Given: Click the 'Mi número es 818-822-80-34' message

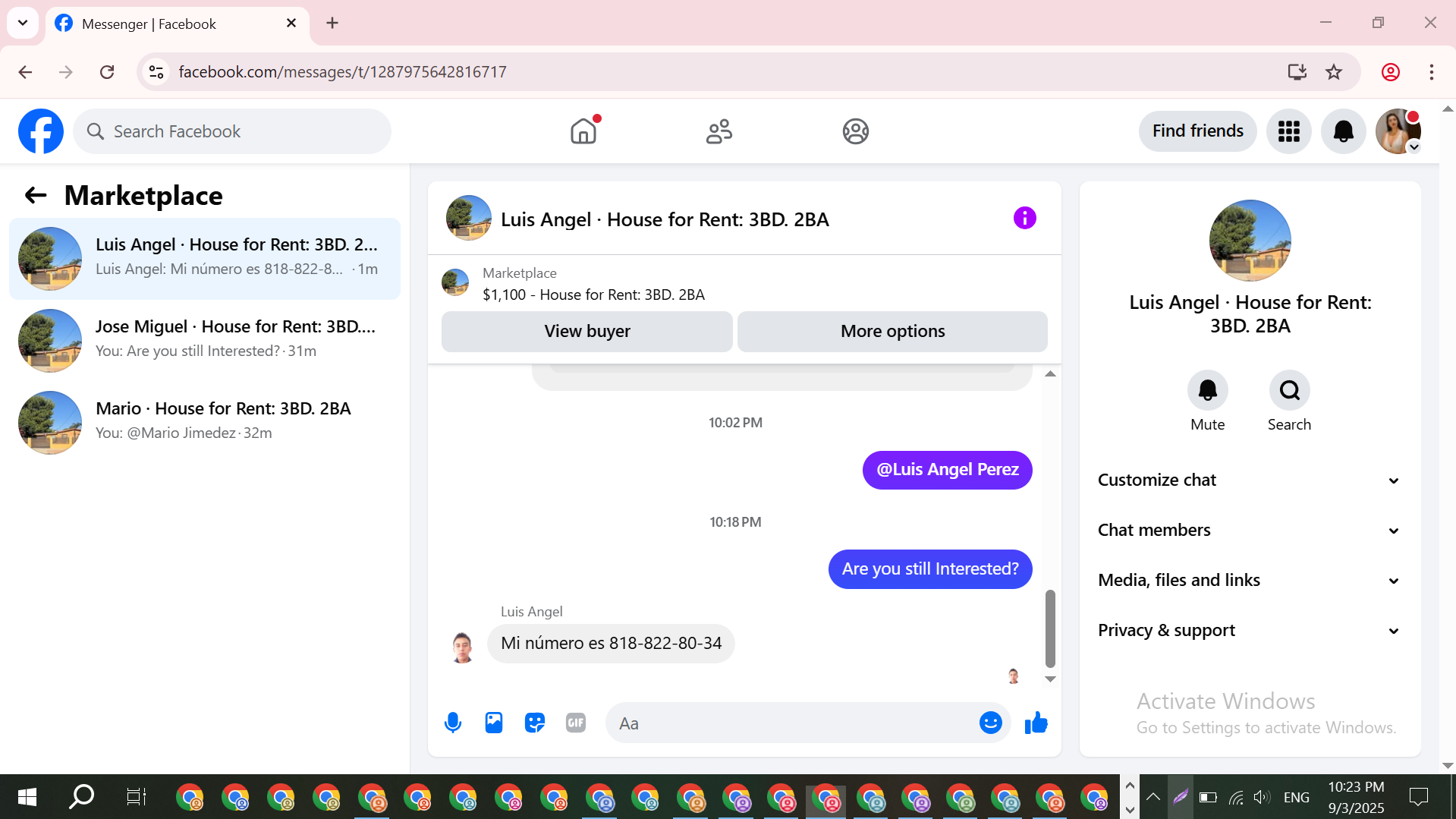Looking at the screenshot, I should tap(611, 644).
